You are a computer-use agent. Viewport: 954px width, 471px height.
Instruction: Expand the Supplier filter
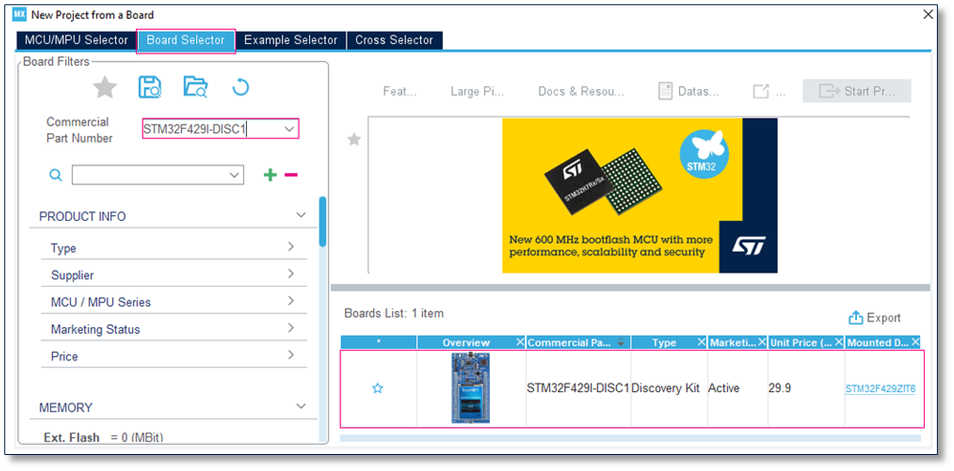point(291,273)
